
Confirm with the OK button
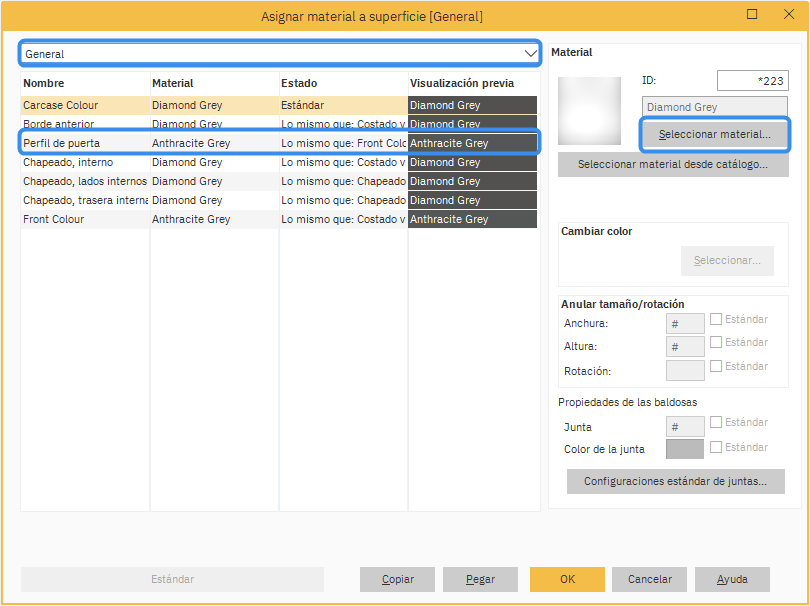(x=567, y=579)
